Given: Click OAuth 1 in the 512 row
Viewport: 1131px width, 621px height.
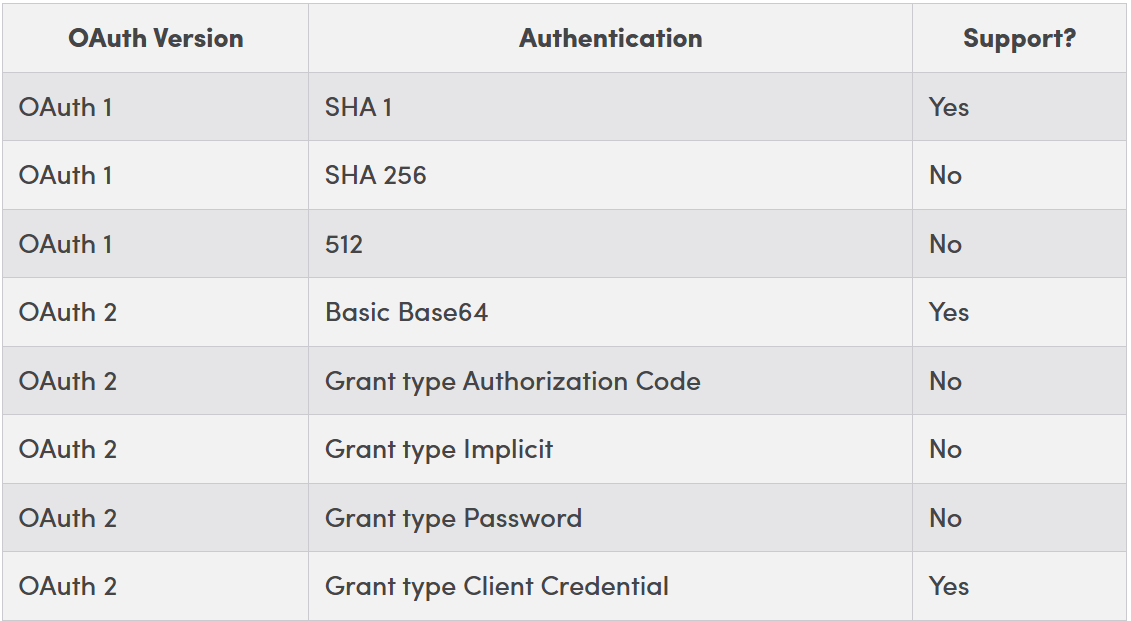Looking at the screenshot, I should tap(65, 244).
